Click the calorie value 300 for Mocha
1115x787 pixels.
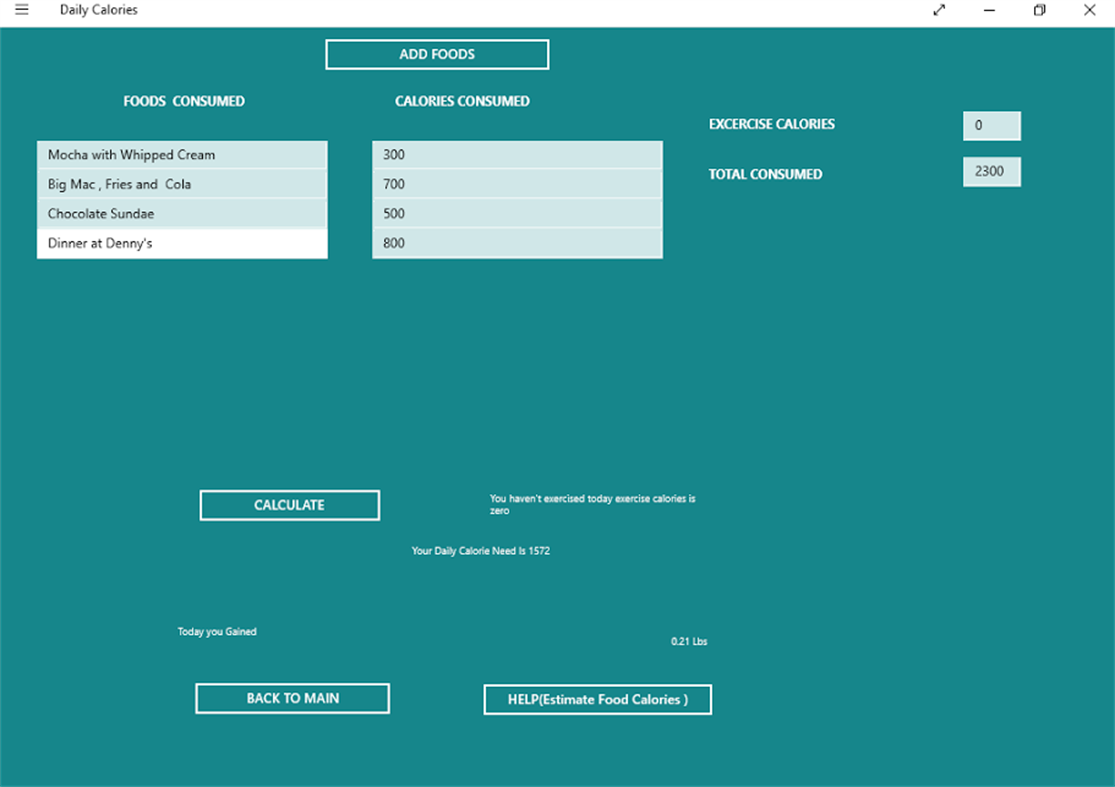coord(517,154)
